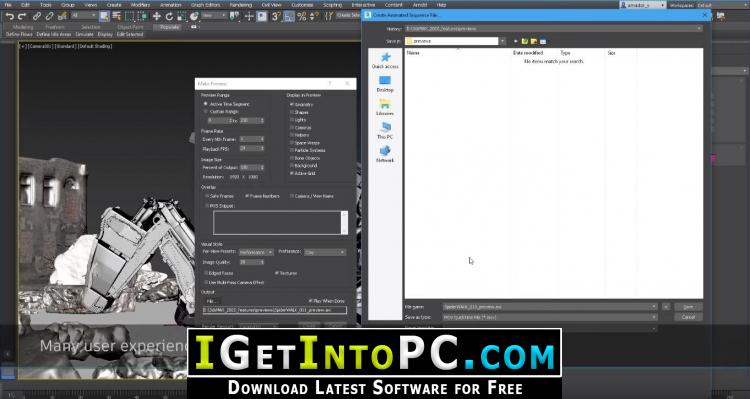The image size is (750, 399).
Task: Toggle the Angle Snap icon
Action: (289, 16)
